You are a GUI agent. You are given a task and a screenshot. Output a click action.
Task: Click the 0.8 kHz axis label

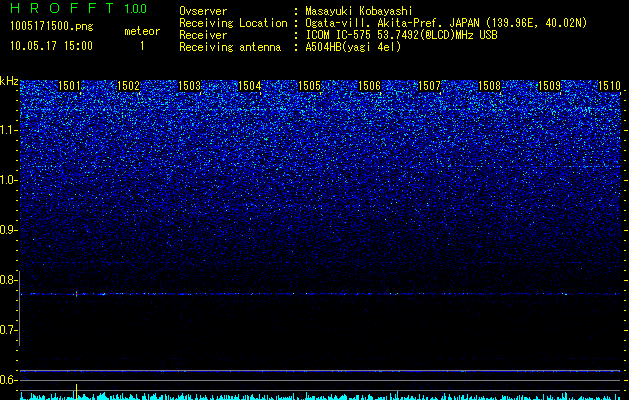(x=8, y=280)
